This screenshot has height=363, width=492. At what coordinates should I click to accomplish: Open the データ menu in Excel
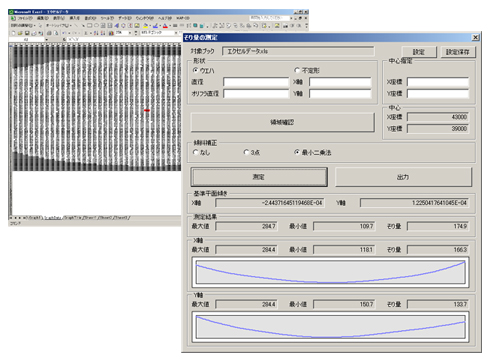click(125, 18)
